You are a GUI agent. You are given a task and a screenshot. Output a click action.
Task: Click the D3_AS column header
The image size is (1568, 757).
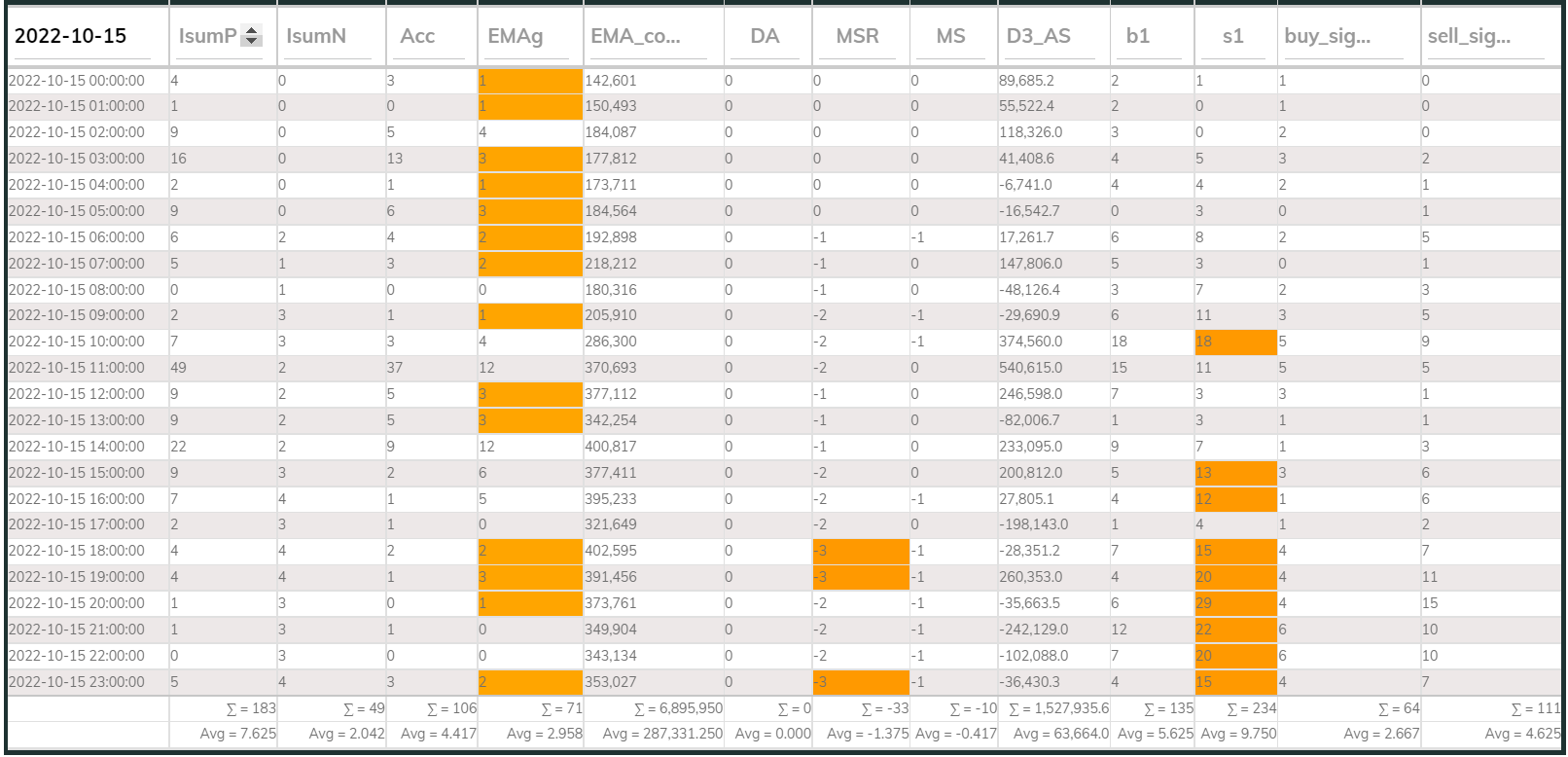click(1038, 36)
